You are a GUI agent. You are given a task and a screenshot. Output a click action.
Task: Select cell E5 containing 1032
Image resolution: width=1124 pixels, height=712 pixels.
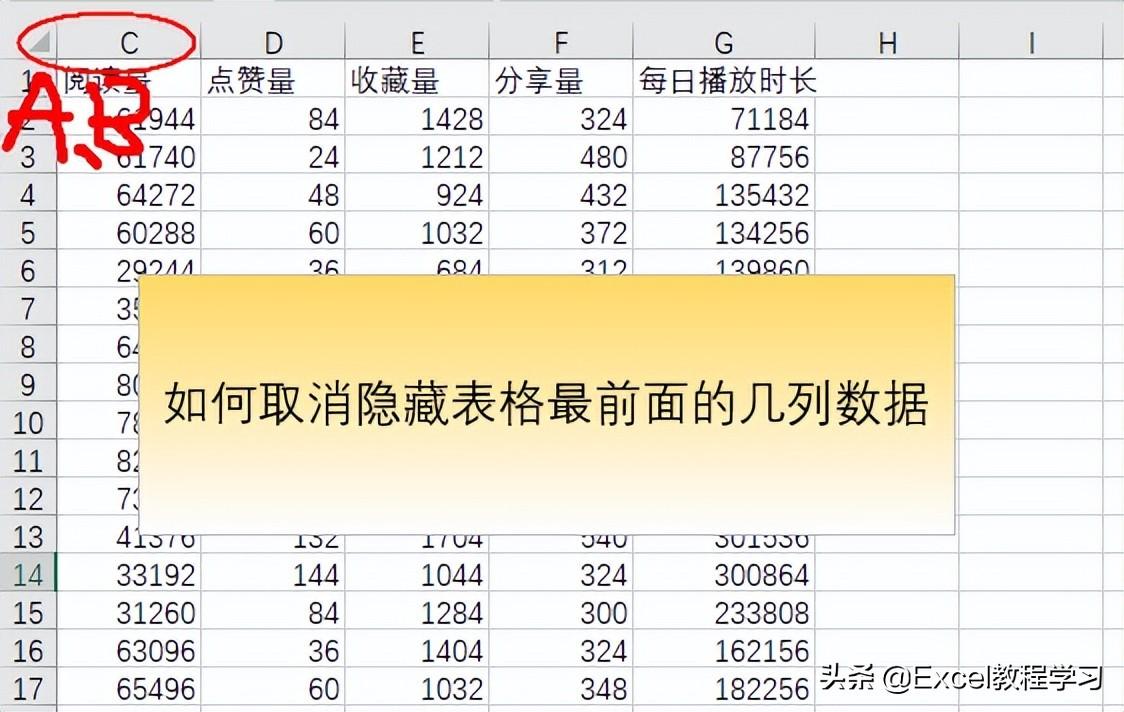(417, 232)
